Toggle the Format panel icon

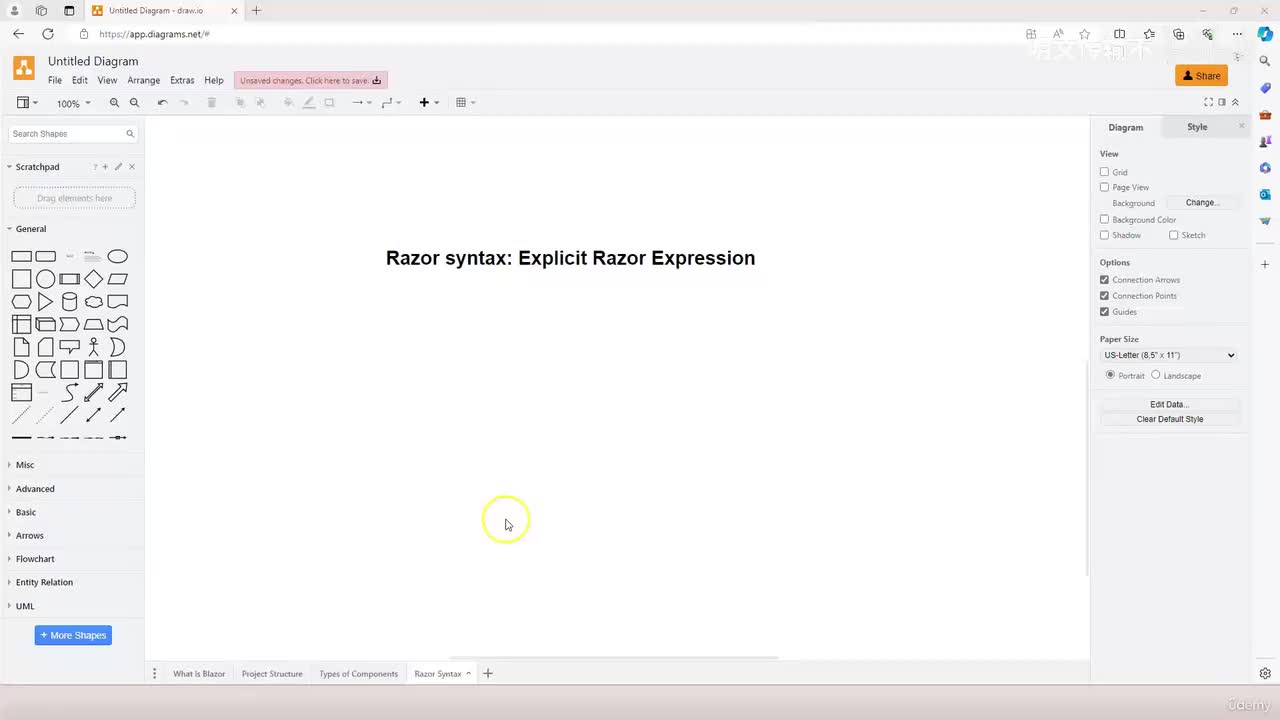(x=1222, y=102)
